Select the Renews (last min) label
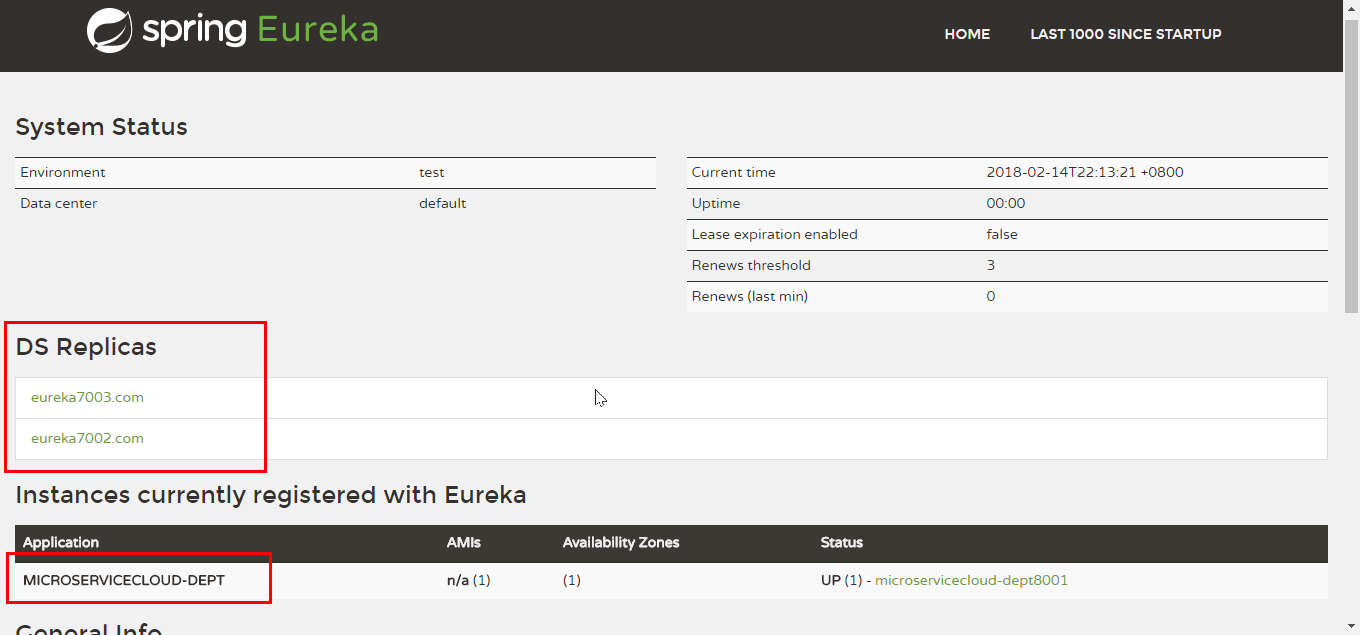1360x635 pixels. (749, 296)
